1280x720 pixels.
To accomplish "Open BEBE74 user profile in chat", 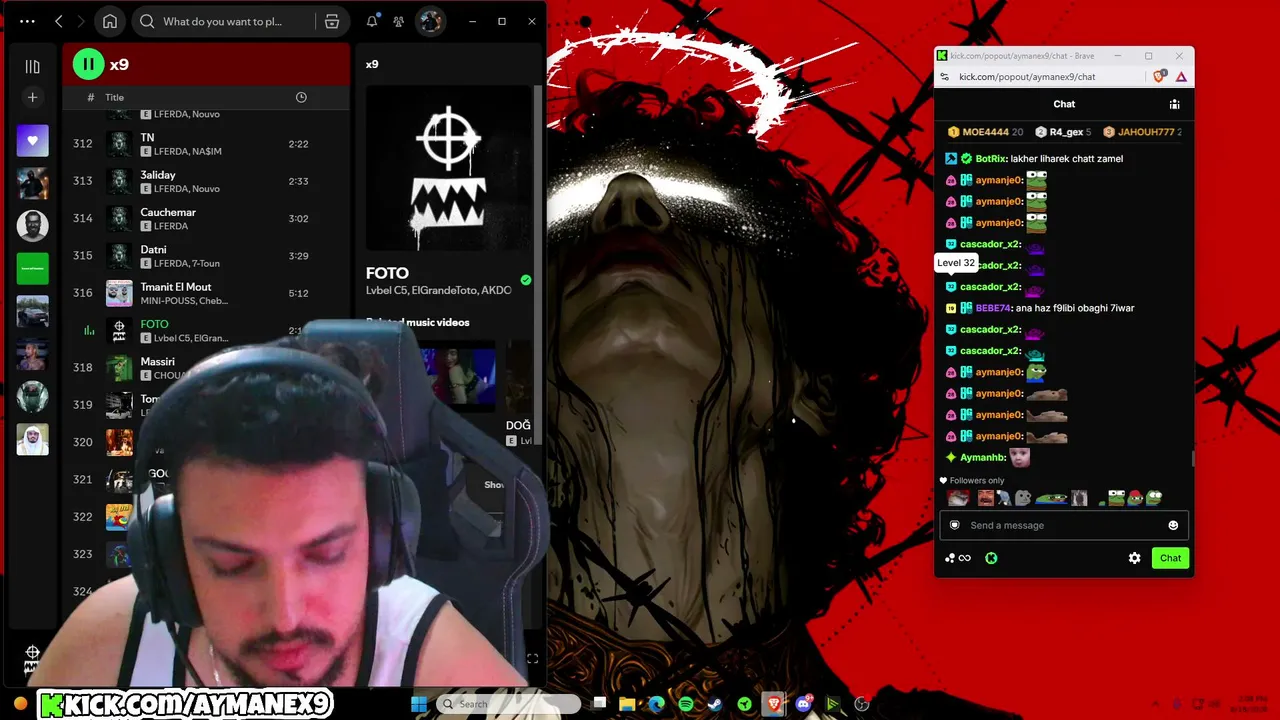I will (x=993, y=308).
